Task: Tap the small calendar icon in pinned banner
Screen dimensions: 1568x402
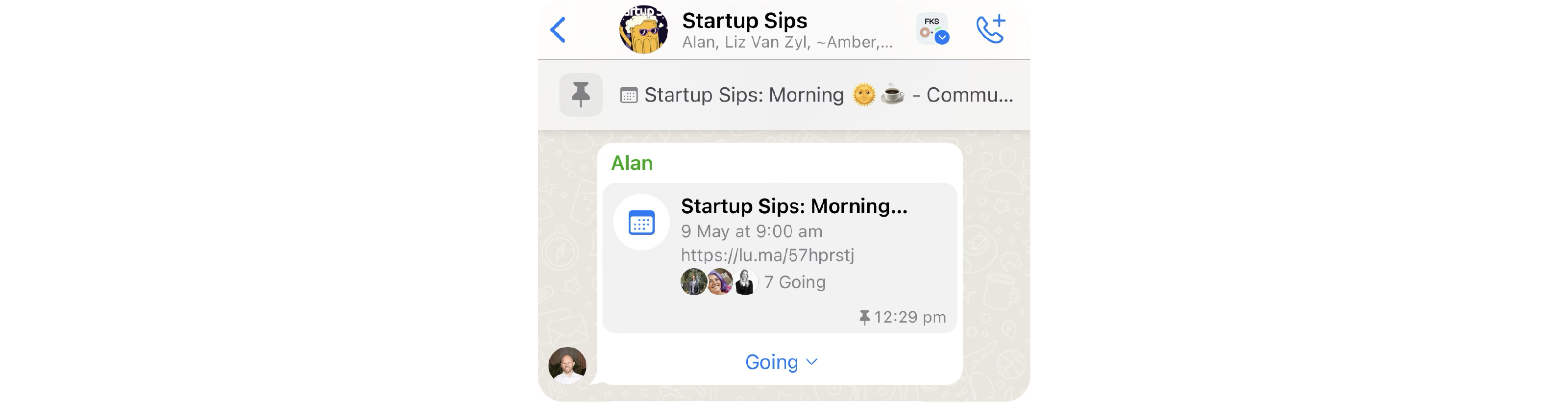Action: click(x=629, y=96)
